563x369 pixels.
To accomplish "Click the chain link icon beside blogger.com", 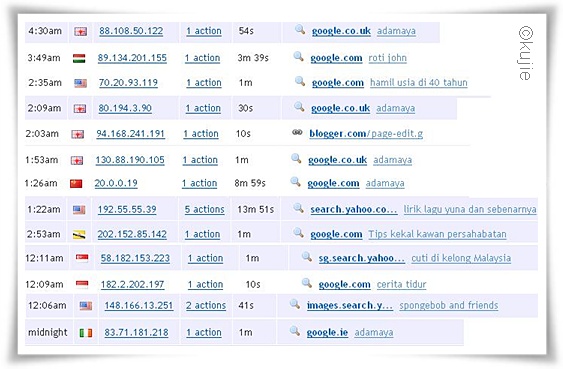I will 297,133.
